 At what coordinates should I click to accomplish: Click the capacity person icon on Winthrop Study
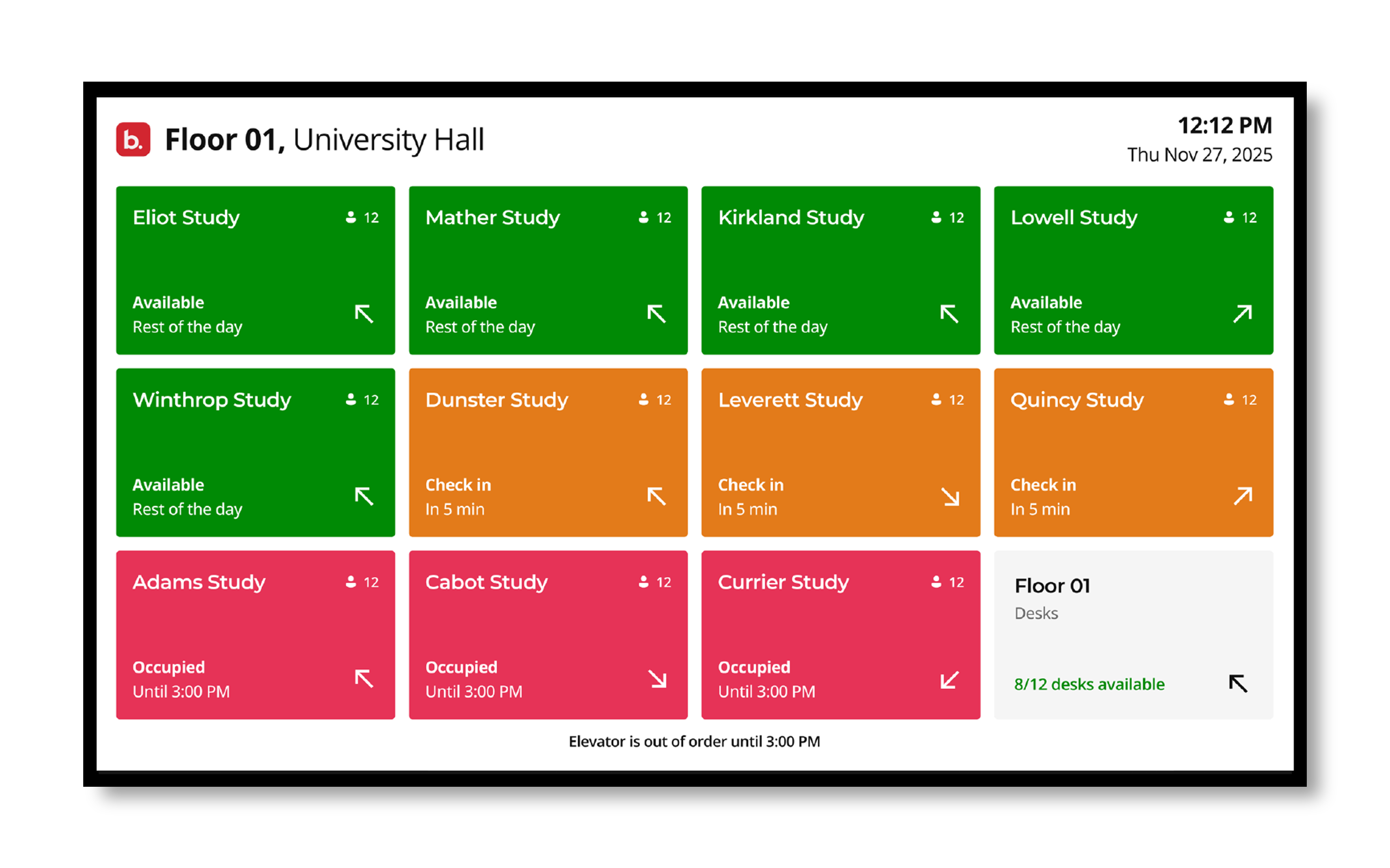coord(351,399)
